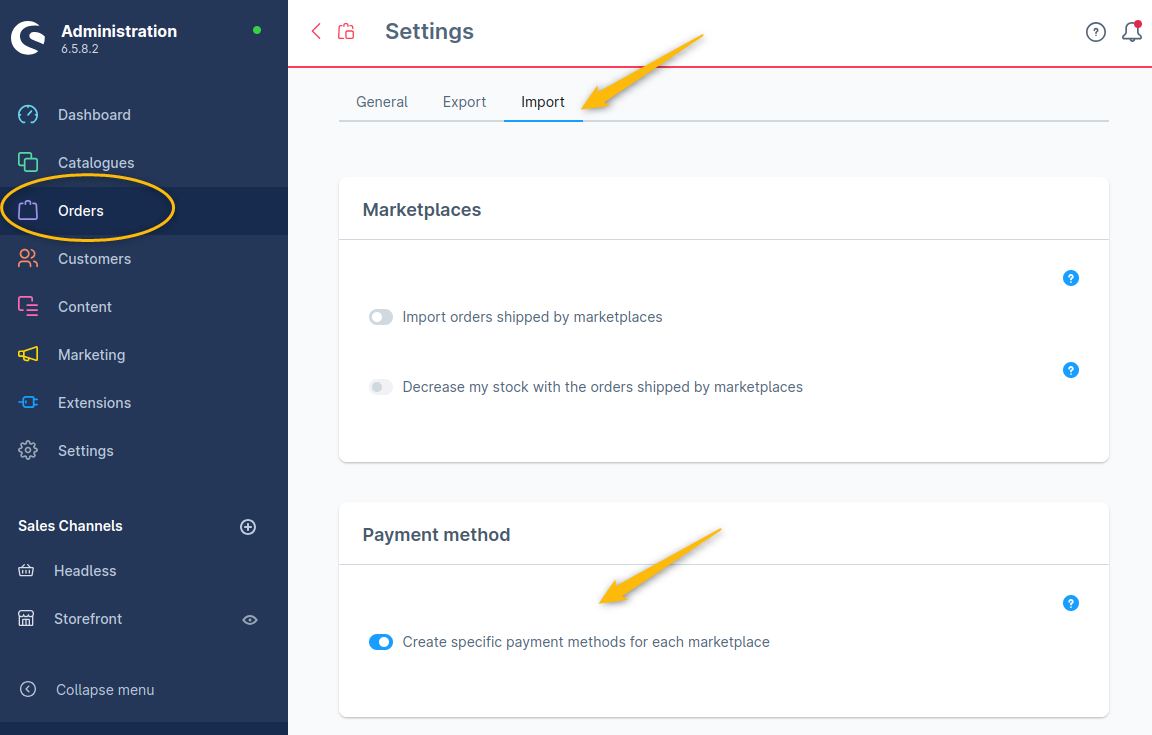Show help for payment method setting
Image resolution: width=1152 pixels, height=735 pixels.
[1071, 603]
